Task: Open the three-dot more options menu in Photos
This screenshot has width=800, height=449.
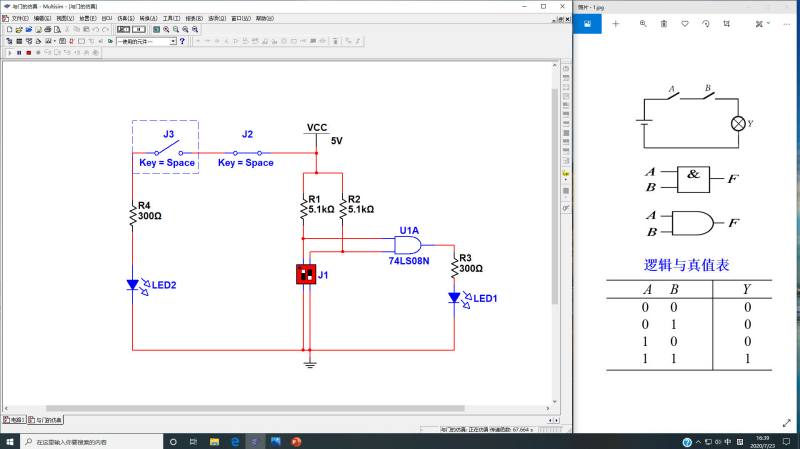Action: pyautogui.click(x=786, y=23)
